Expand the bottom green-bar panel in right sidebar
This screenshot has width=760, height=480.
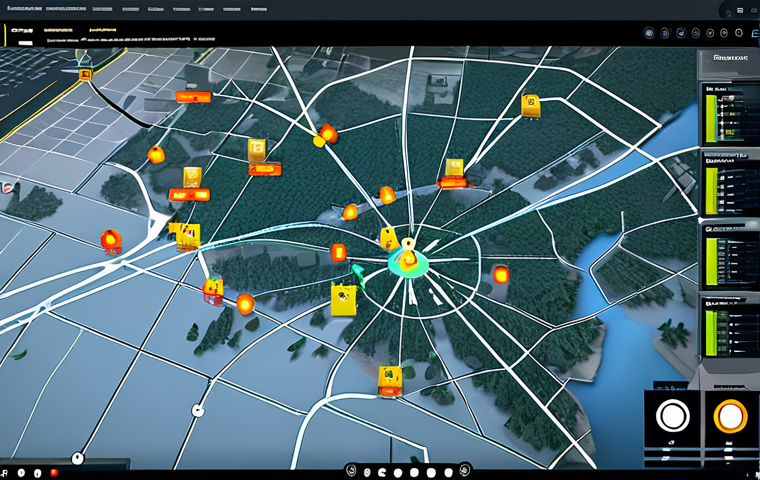click(726, 302)
